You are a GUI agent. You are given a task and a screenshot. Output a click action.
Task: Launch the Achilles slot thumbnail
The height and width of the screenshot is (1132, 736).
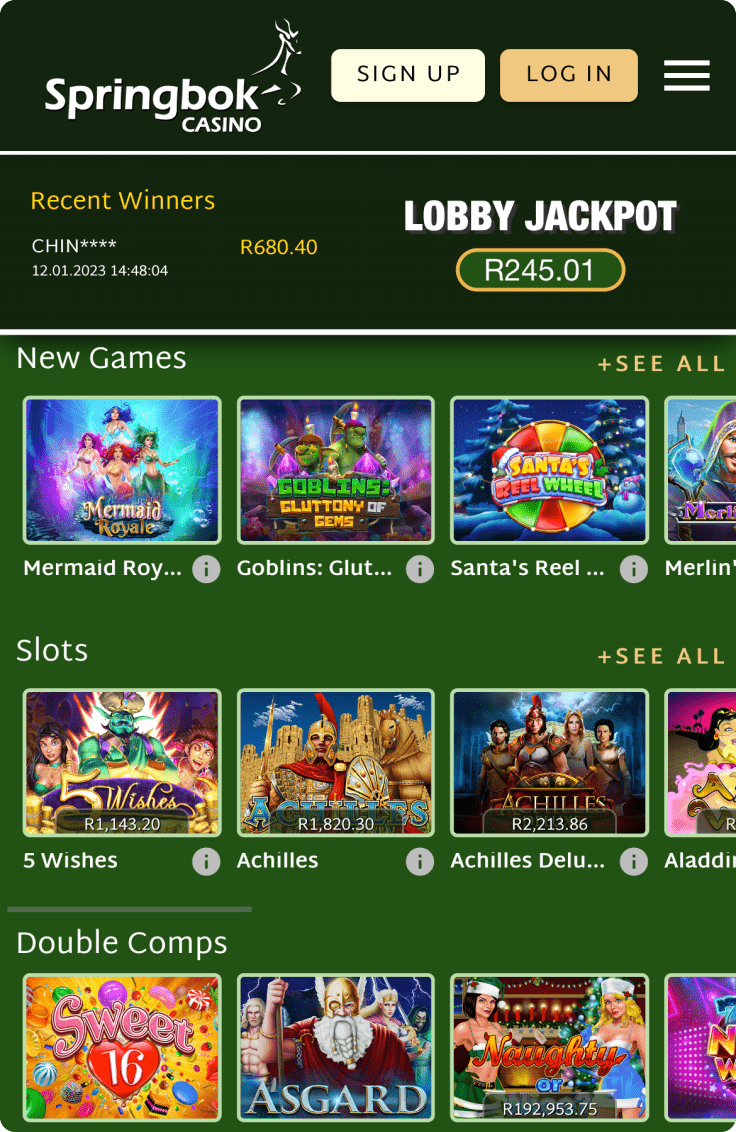[x=336, y=762]
